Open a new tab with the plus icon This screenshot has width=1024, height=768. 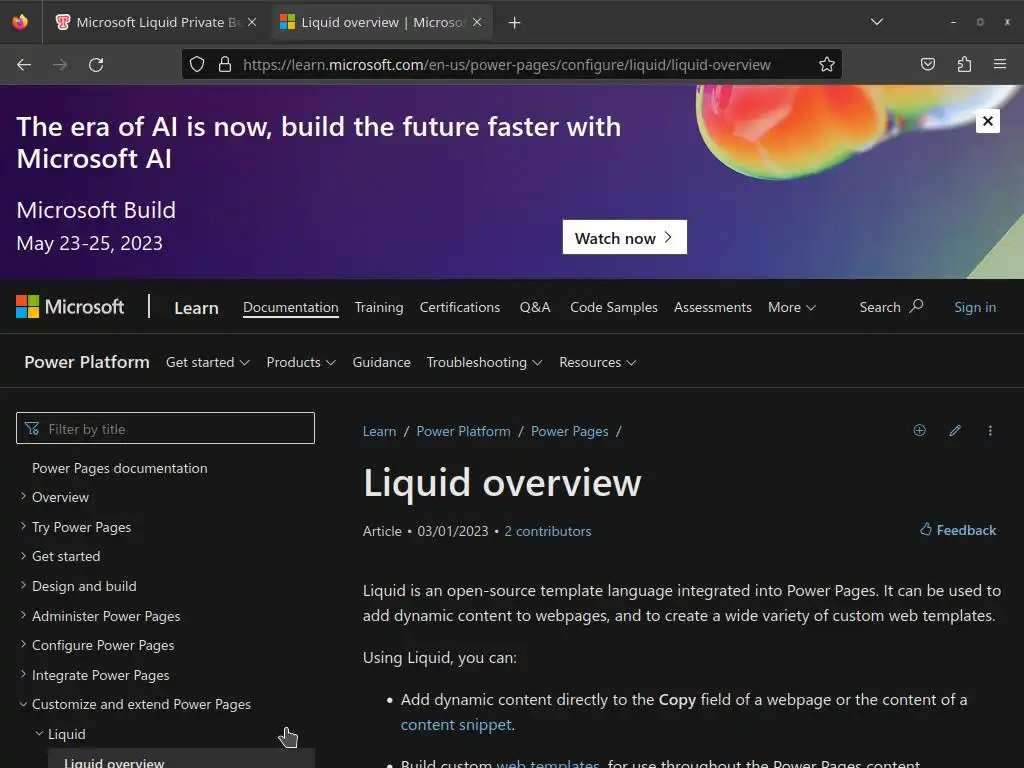coord(515,23)
